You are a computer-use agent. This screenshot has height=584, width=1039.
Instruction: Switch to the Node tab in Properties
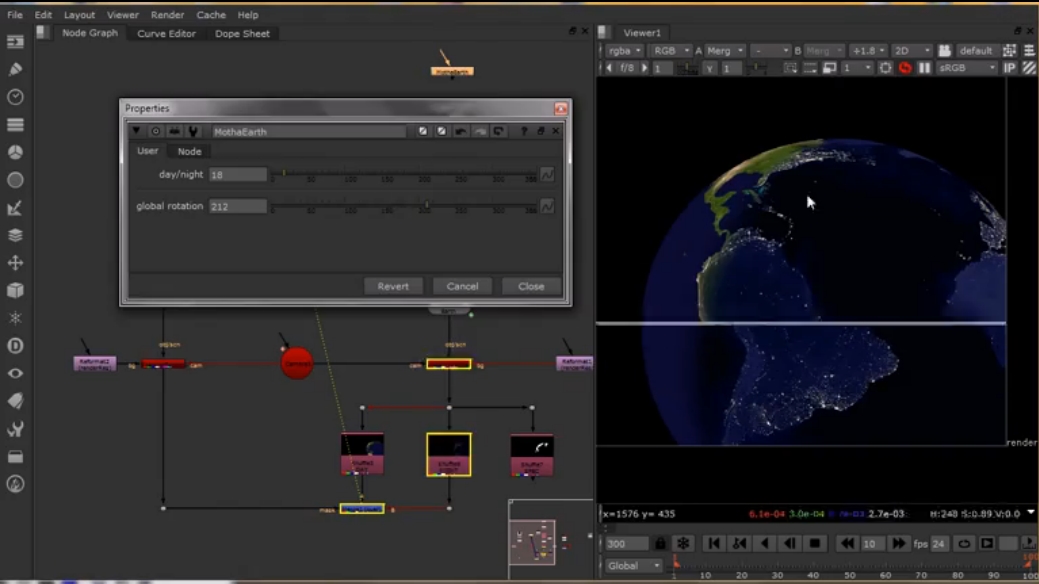pyautogui.click(x=190, y=151)
